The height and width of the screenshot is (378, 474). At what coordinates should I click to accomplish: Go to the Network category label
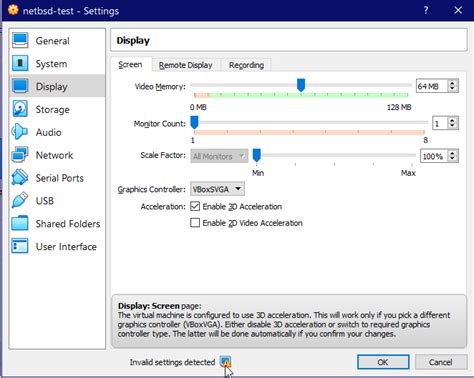point(54,155)
